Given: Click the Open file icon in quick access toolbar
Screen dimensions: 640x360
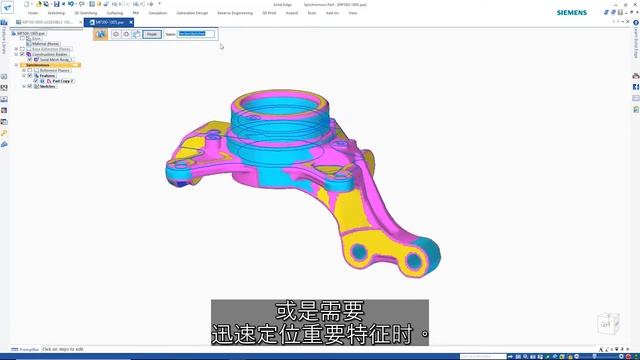Looking at the screenshot, I should (39, 4).
